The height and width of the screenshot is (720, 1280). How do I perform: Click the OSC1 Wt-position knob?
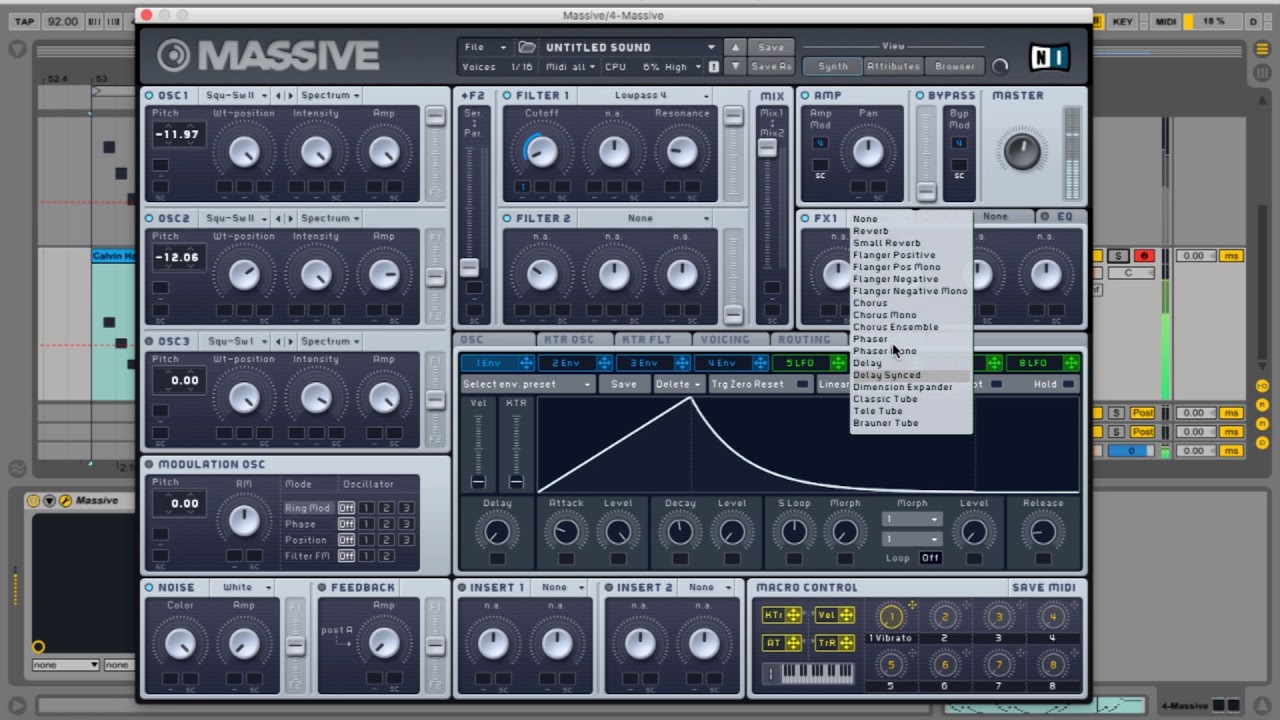pos(244,152)
